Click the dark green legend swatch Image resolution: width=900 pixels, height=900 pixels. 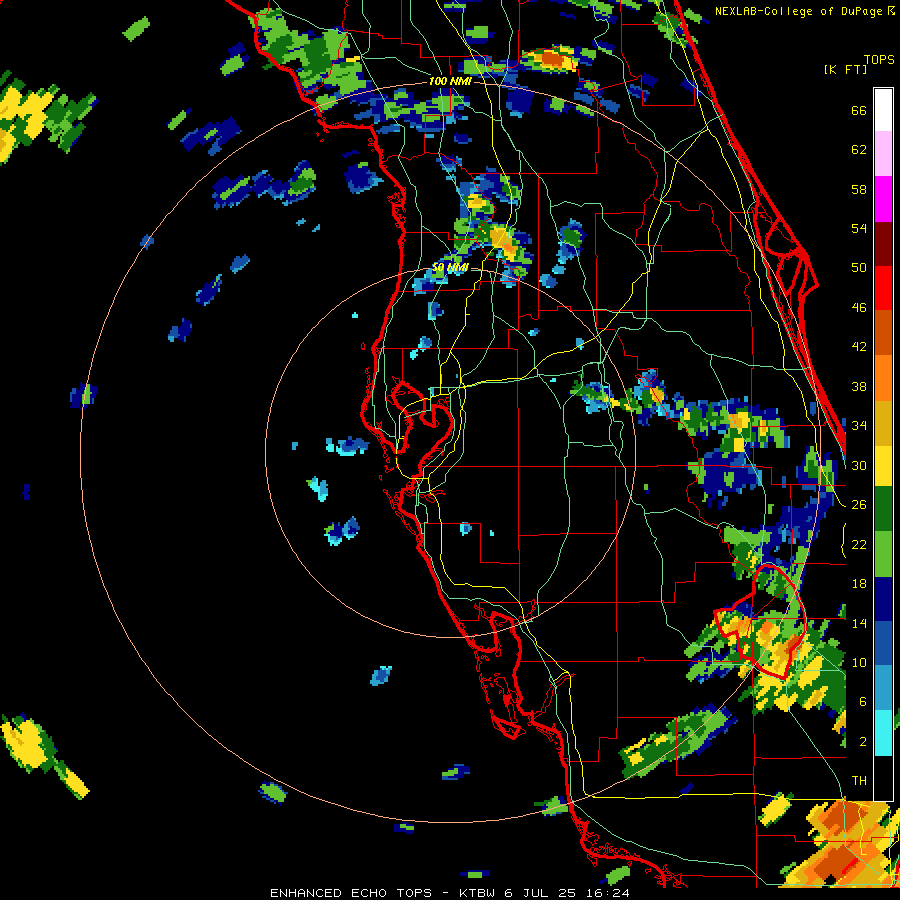(883, 509)
